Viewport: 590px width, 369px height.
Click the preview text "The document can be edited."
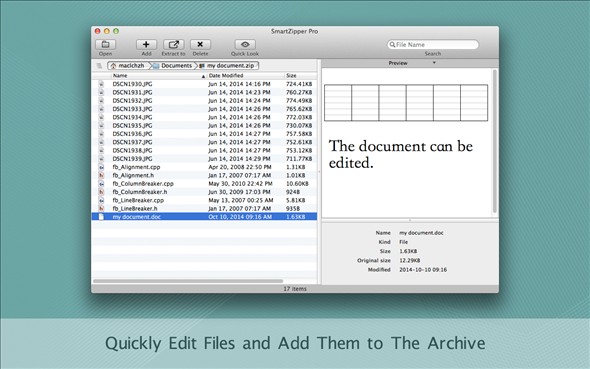401,154
